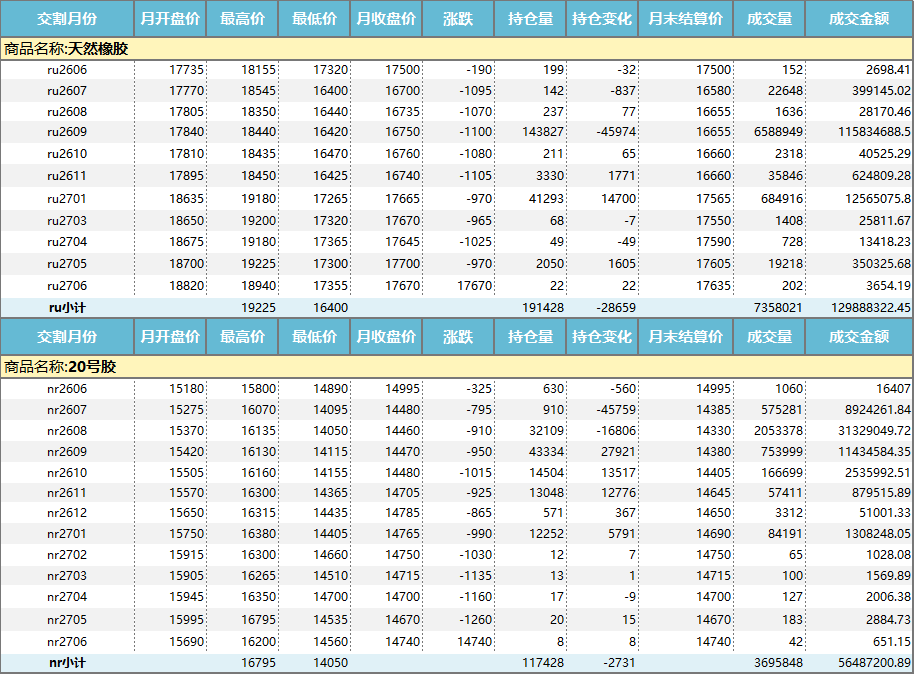This screenshot has height=675, width=915.
Task: Click the ru2607 contract row label
Action: coord(67,91)
